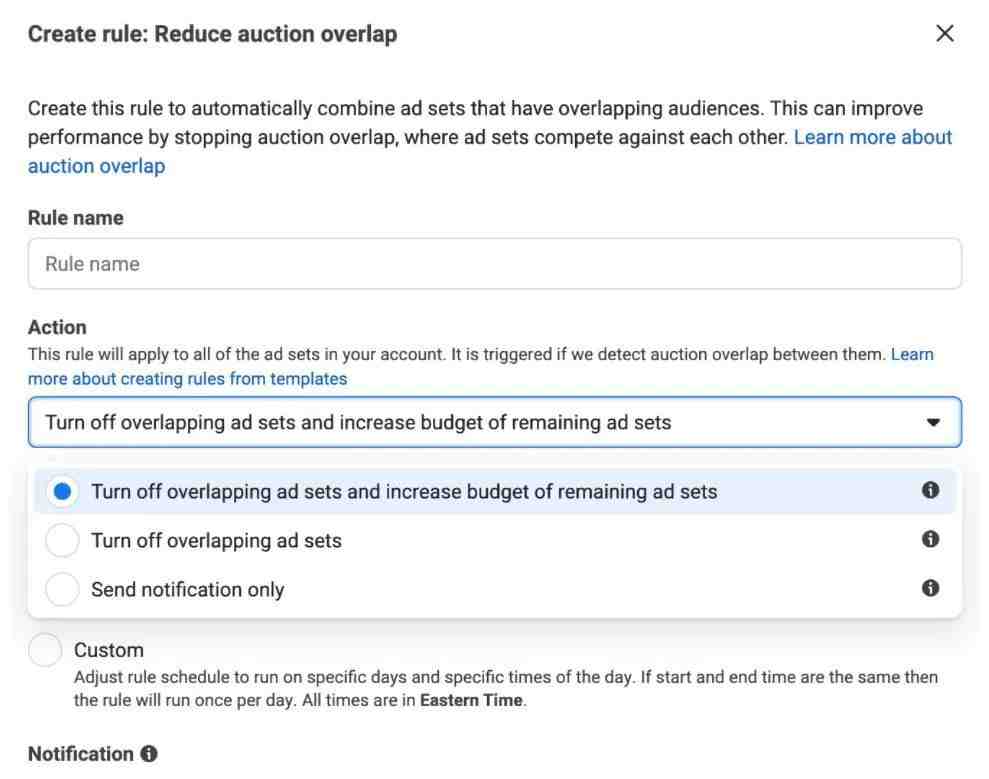Close the Create rule dialog with X
Screen dimensions: 989x779
[944, 33]
